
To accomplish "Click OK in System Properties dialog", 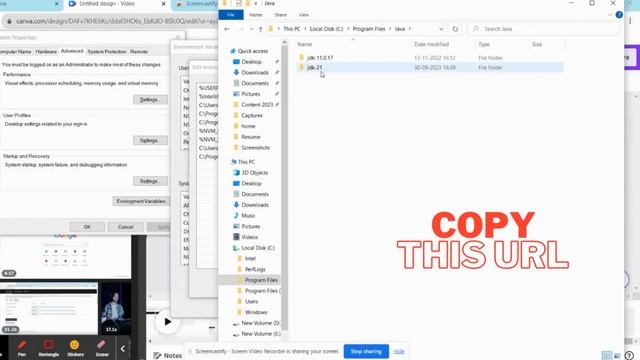I will [87, 227].
